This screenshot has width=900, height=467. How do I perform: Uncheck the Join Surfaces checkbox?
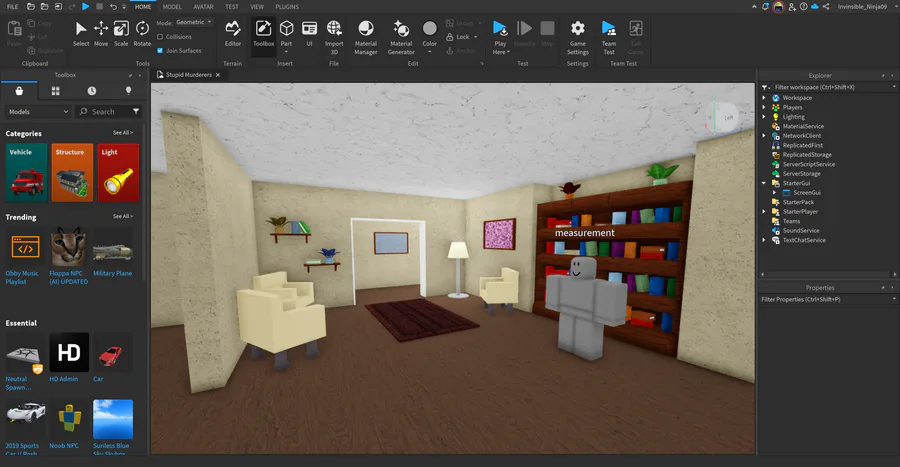160,50
